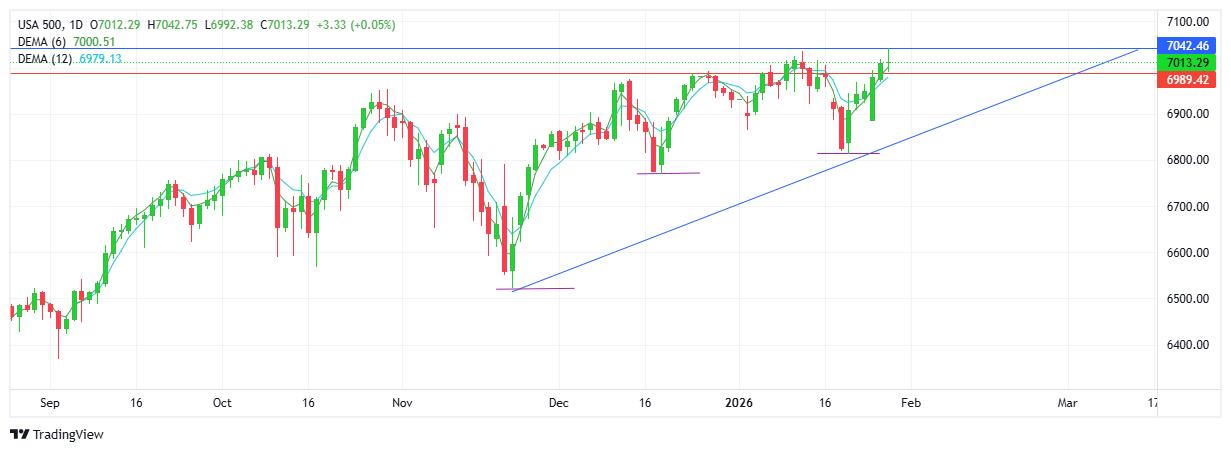Click the red 6989.42 price label
The image size is (1231, 452).
click(x=1188, y=79)
